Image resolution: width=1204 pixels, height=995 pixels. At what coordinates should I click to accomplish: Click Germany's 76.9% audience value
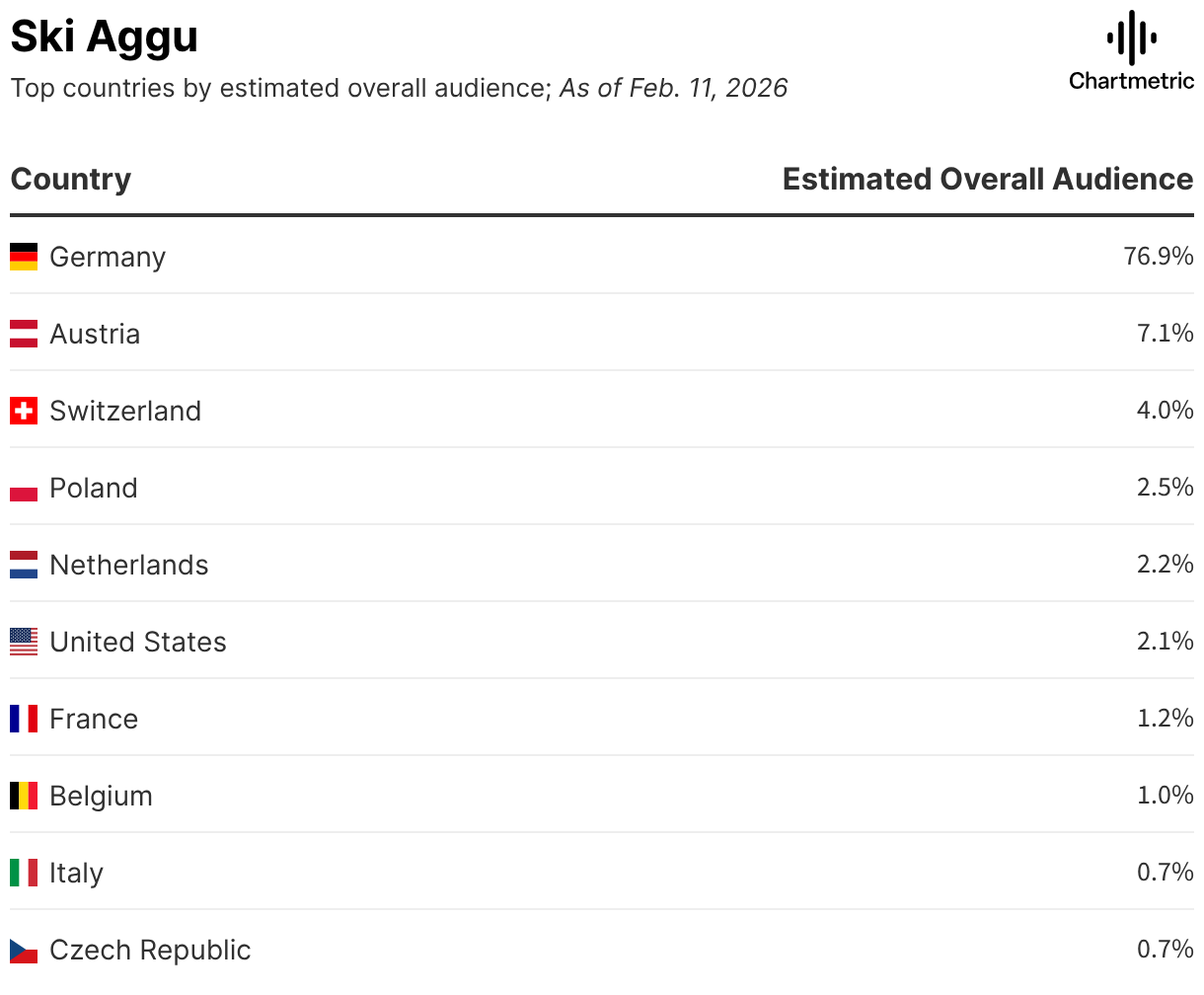coord(1158,257)
